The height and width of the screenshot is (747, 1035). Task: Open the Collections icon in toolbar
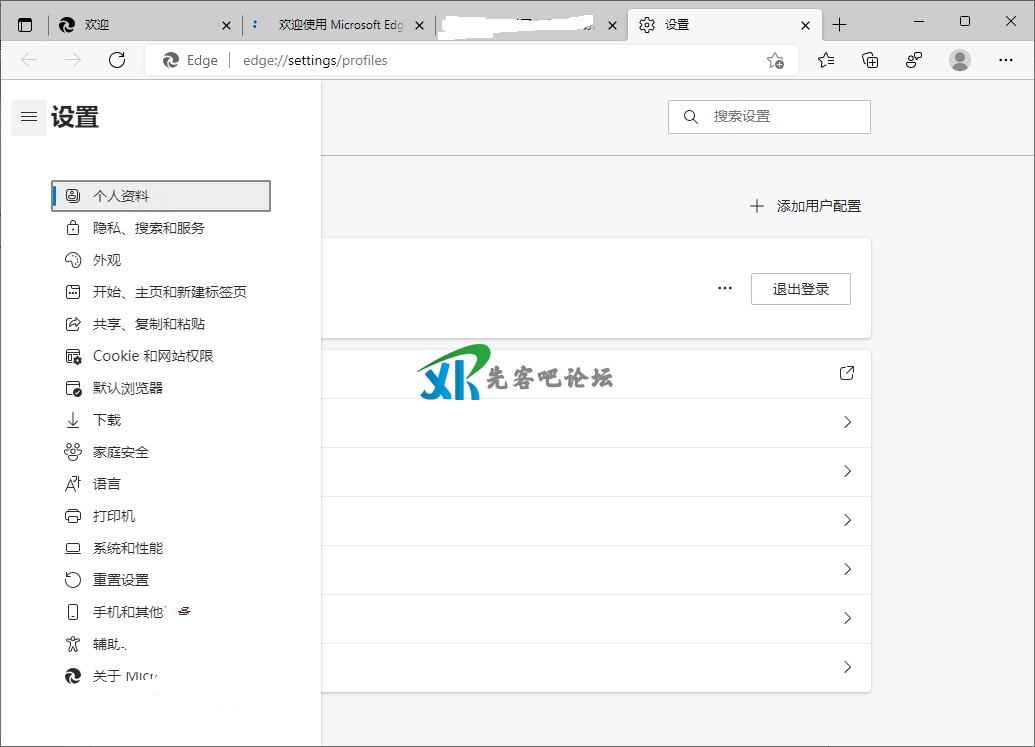coord(870,60)
